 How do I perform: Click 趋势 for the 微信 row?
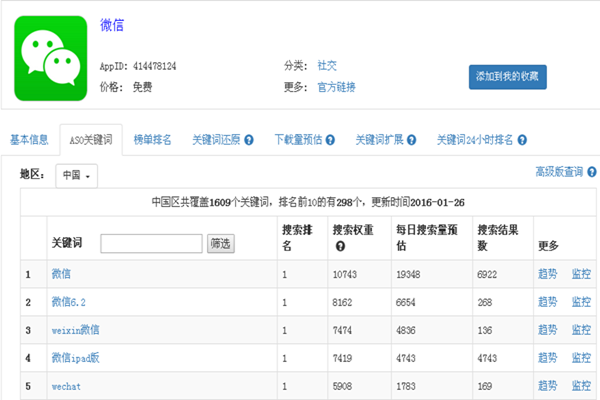pyautogui.click(x=548, y=274)
